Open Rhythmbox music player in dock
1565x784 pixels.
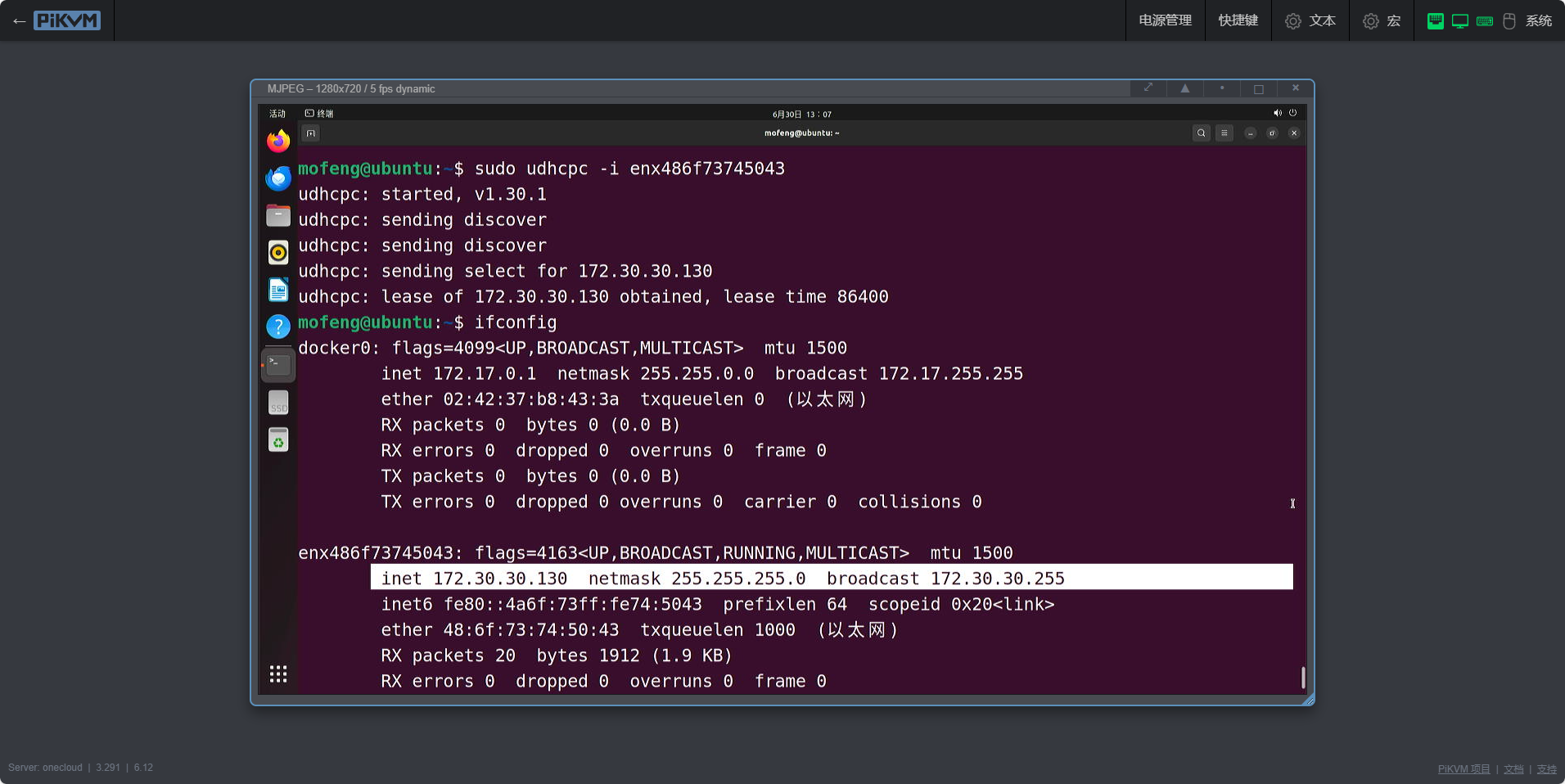[278, 253]
